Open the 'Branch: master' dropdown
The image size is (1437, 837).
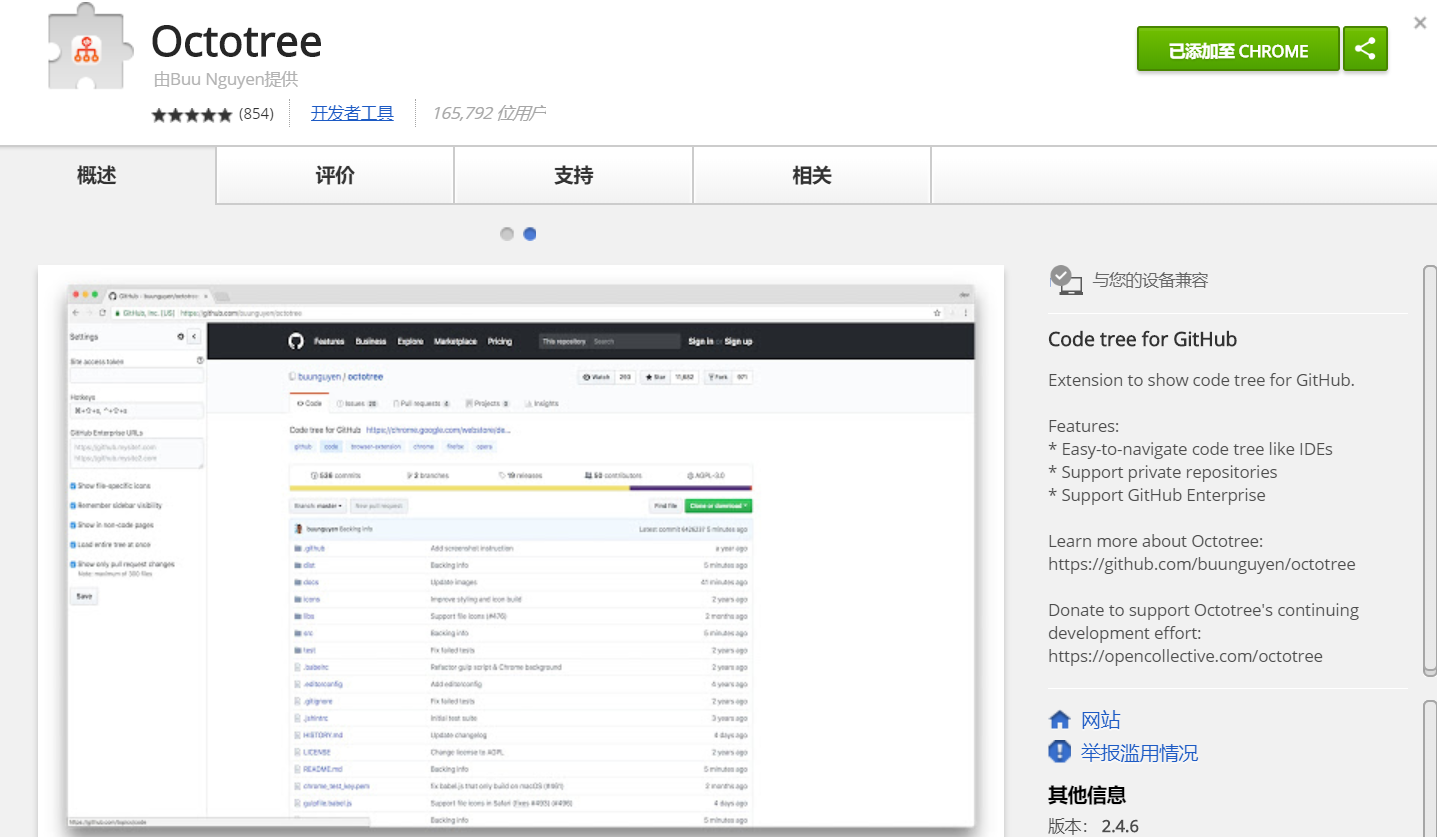click(x=318, y=506)
